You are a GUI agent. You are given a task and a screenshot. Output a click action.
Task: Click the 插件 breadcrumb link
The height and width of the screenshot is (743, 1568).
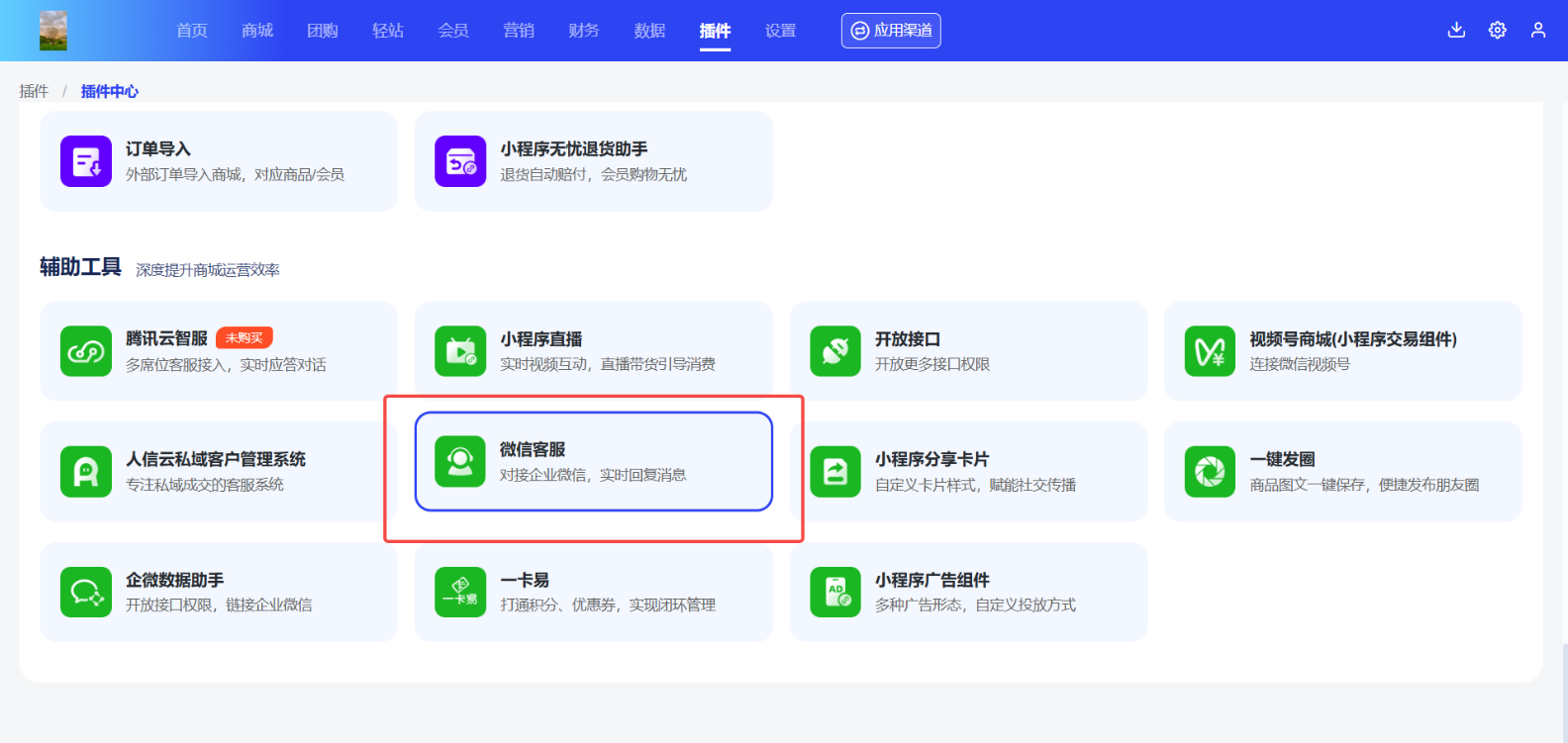[x=34, y=91]
